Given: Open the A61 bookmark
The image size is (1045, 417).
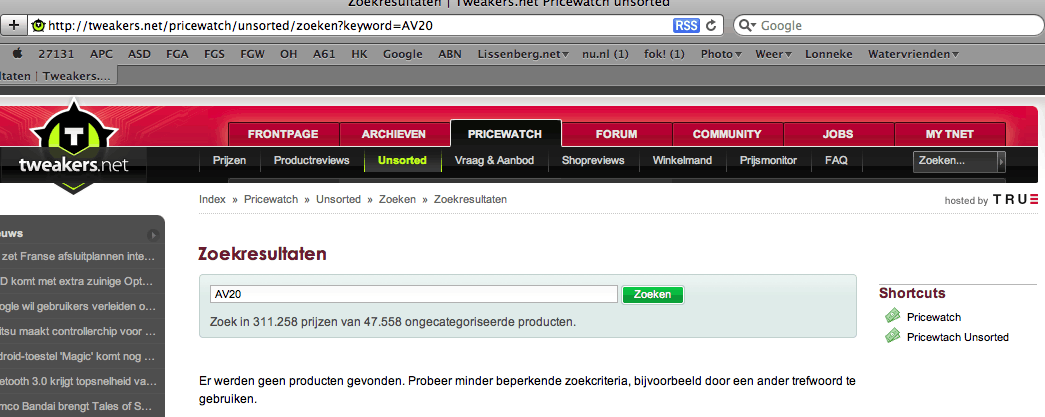Looking at the screenshot, I should (x=325, y=54).
